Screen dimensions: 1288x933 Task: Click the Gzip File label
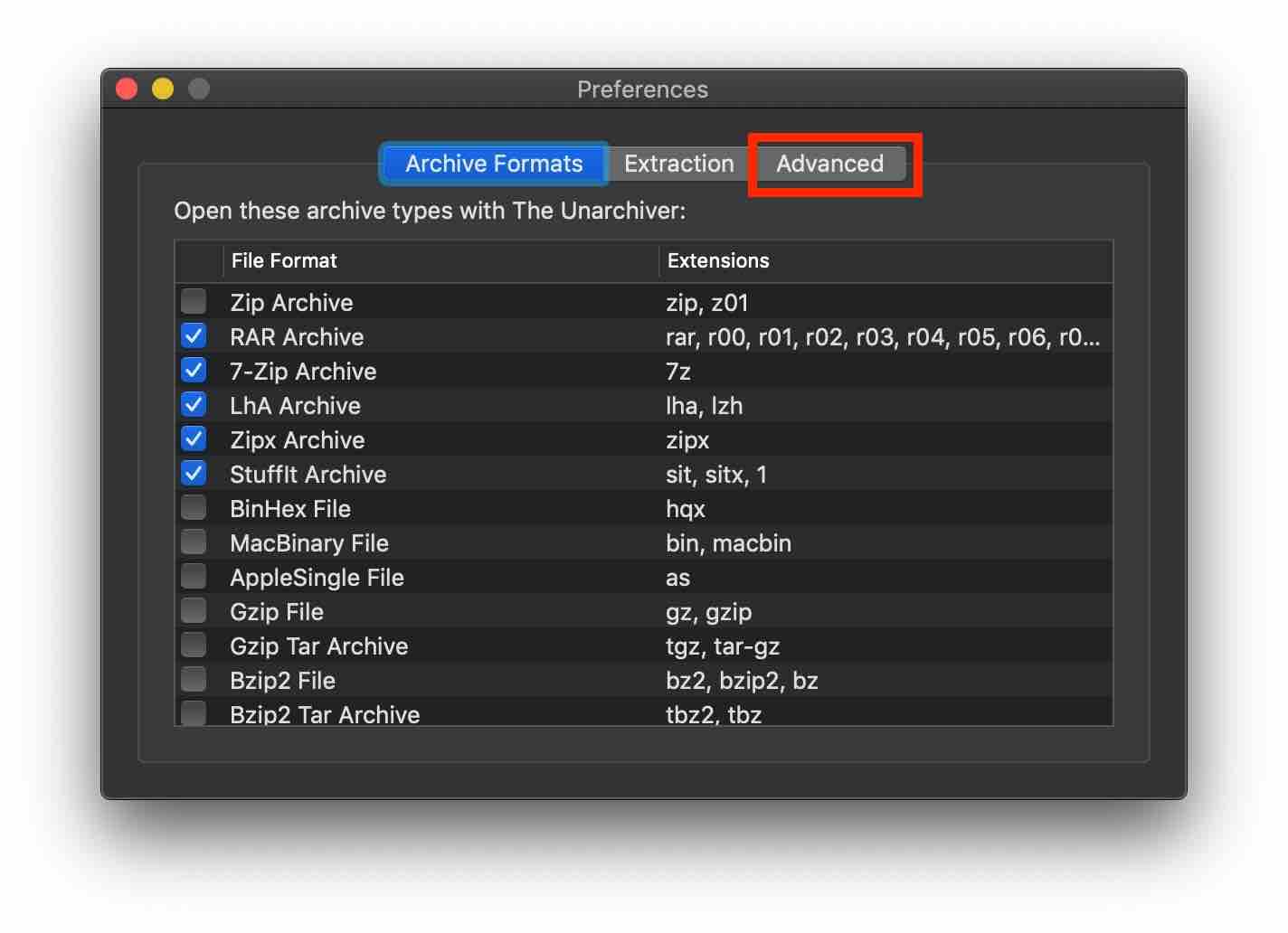coord(277,612)
